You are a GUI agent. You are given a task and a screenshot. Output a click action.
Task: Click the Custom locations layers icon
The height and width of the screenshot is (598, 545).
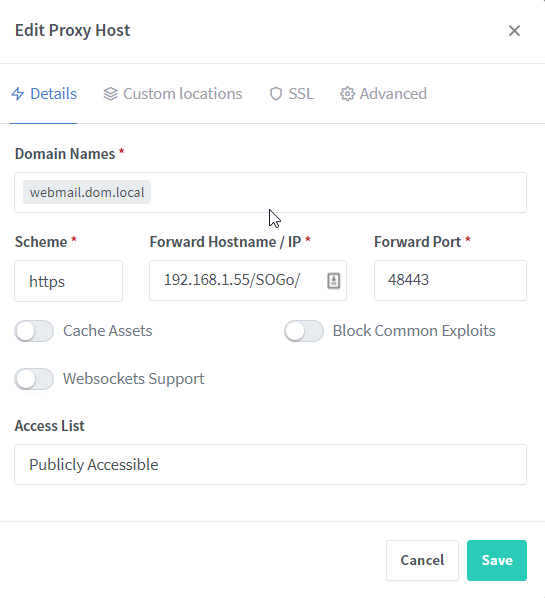coord(110,94)
